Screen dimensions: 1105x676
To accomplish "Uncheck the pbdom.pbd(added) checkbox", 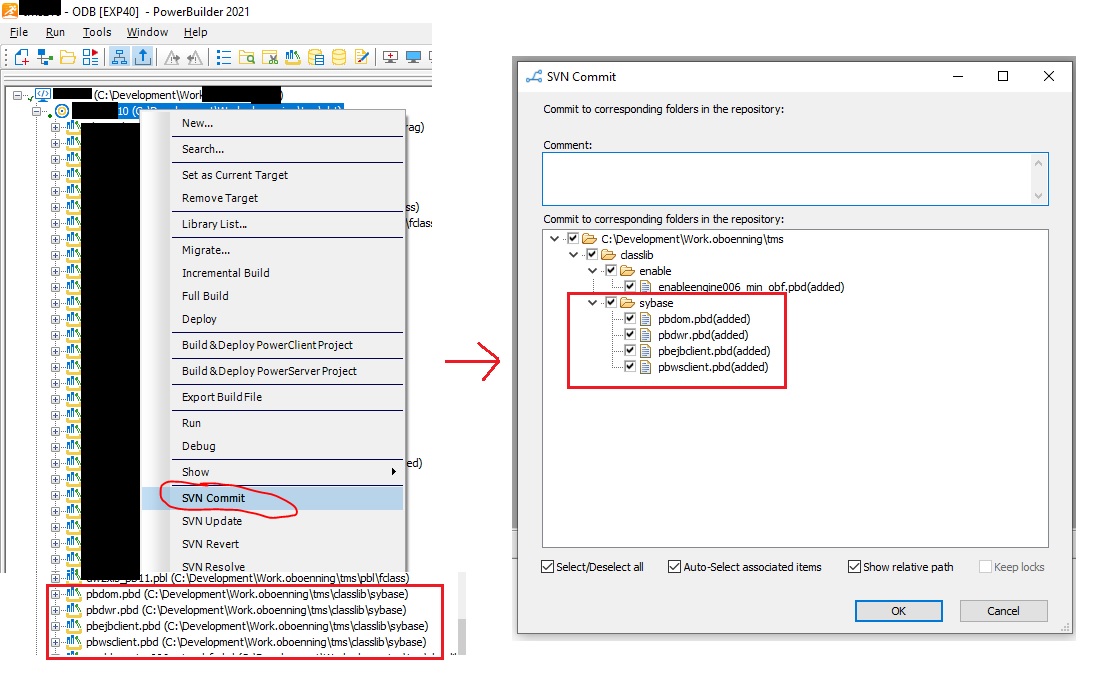I will pyautogui.click(x=630, y=319).
